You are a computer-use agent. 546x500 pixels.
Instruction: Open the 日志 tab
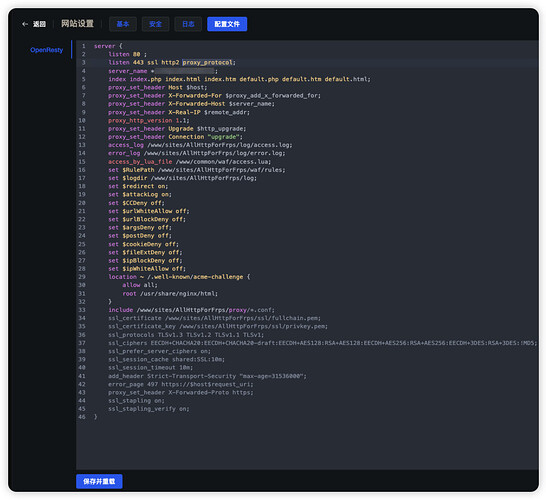(x=188, y=24)
